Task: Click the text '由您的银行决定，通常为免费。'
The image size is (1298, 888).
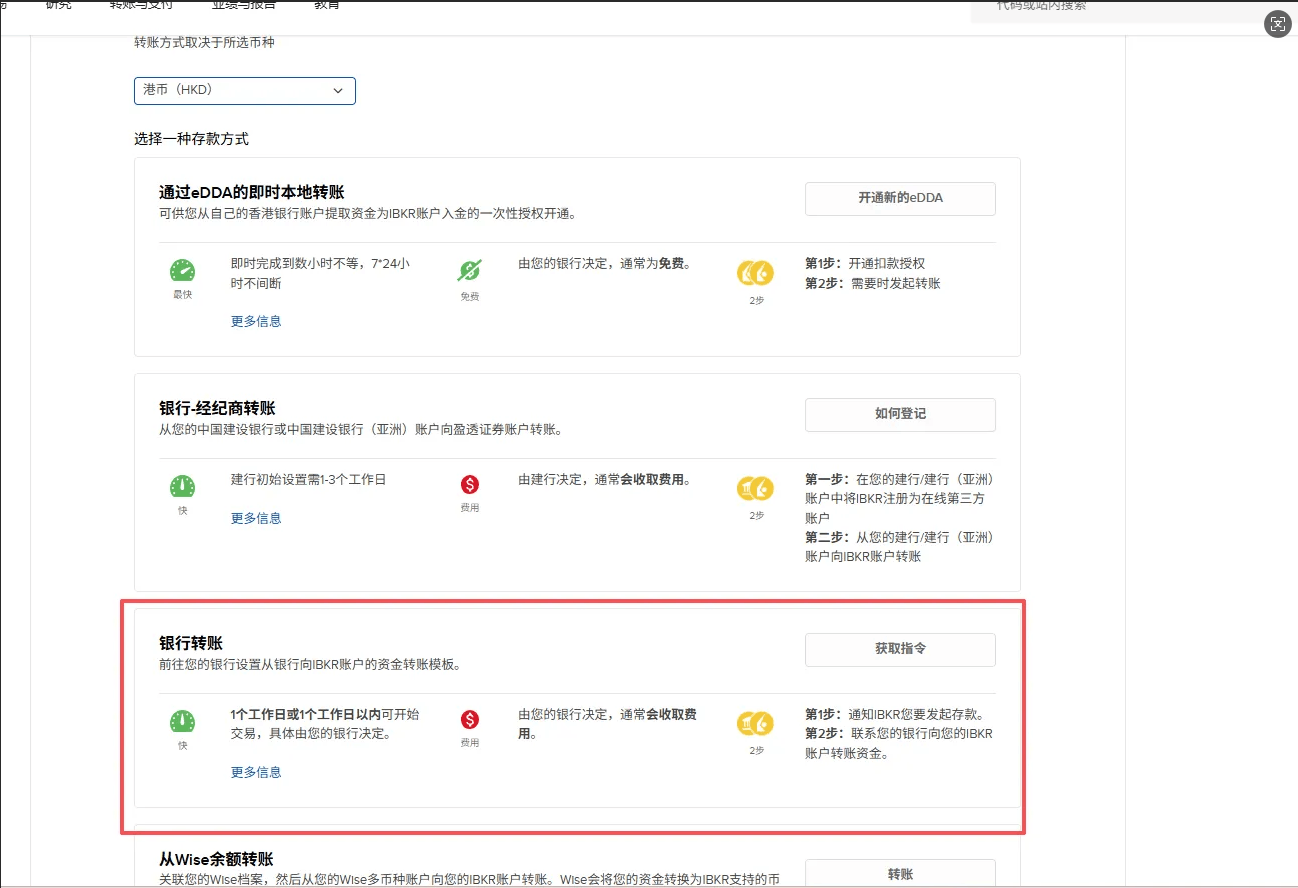Action: point(604,264)
